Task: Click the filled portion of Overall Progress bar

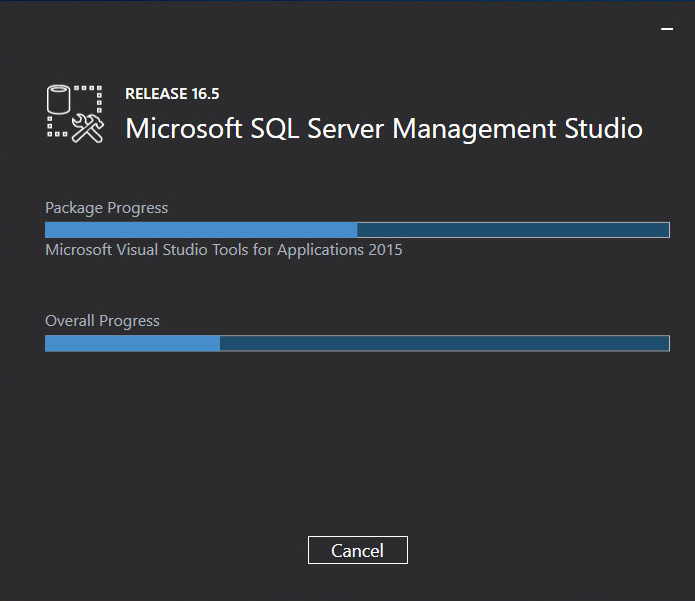Action: coord(133,343)
